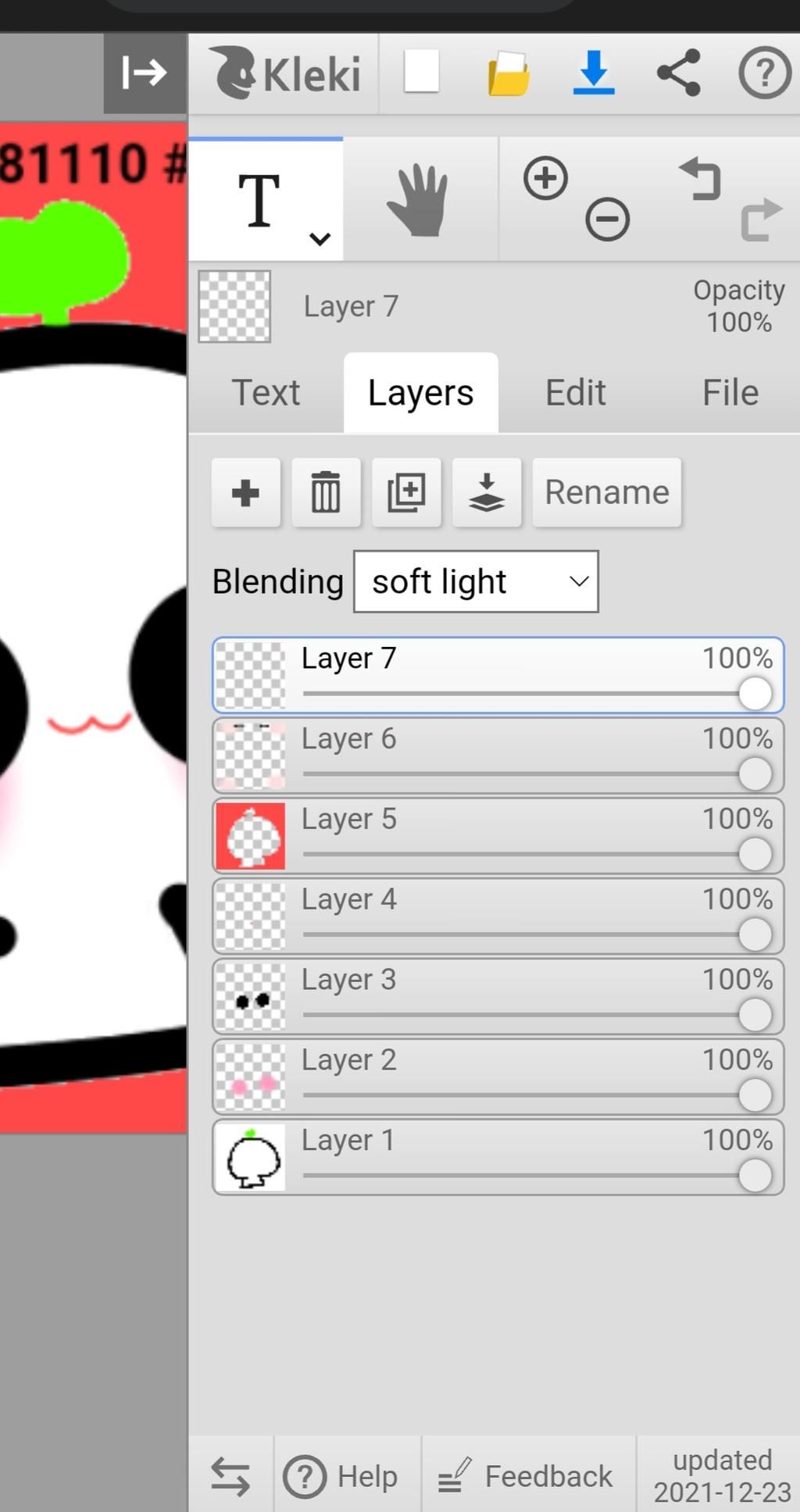Viewport: 800px width, 1512px height.
Task: Open the File tab
Action: point(730,392)
